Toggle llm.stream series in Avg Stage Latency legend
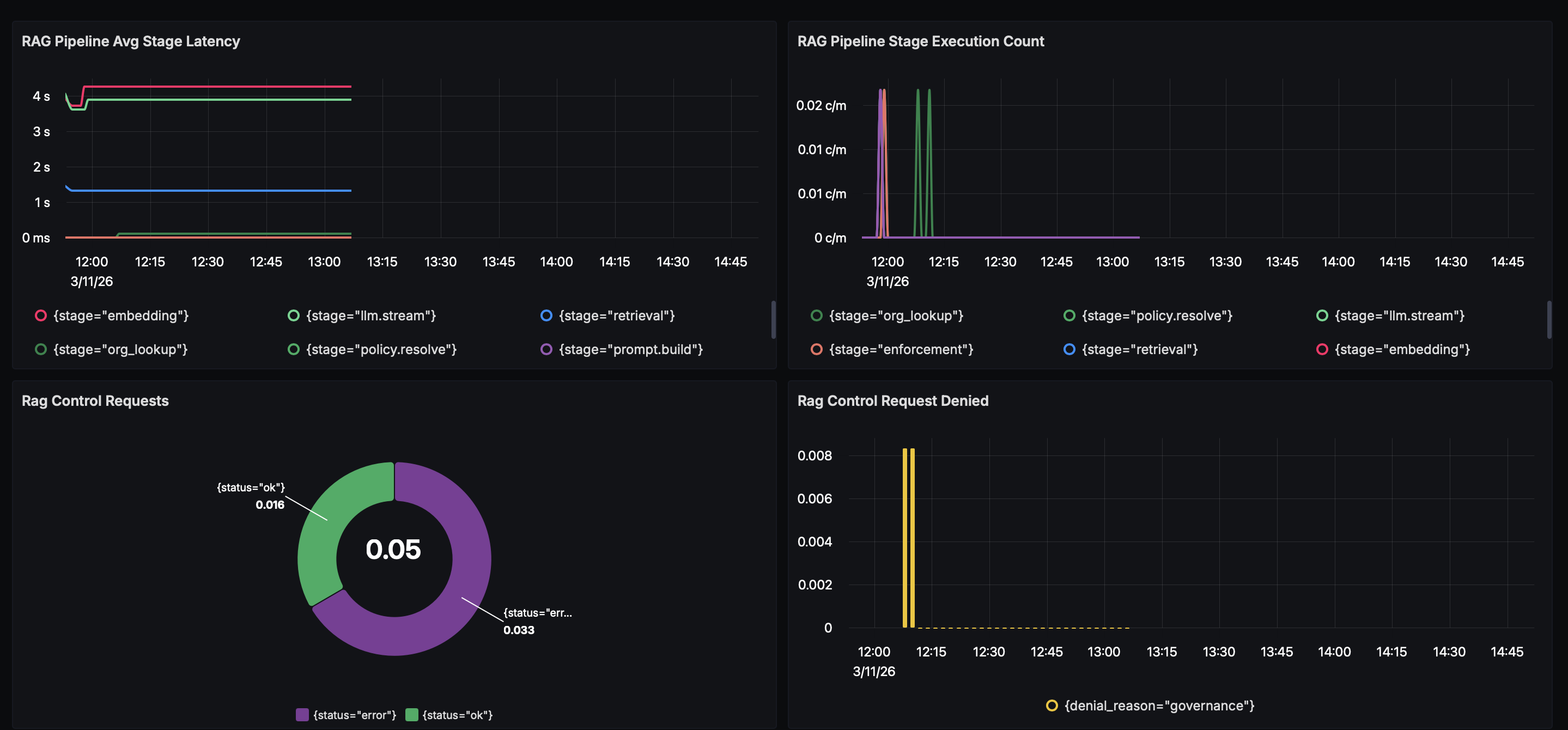 pos(362,315)
